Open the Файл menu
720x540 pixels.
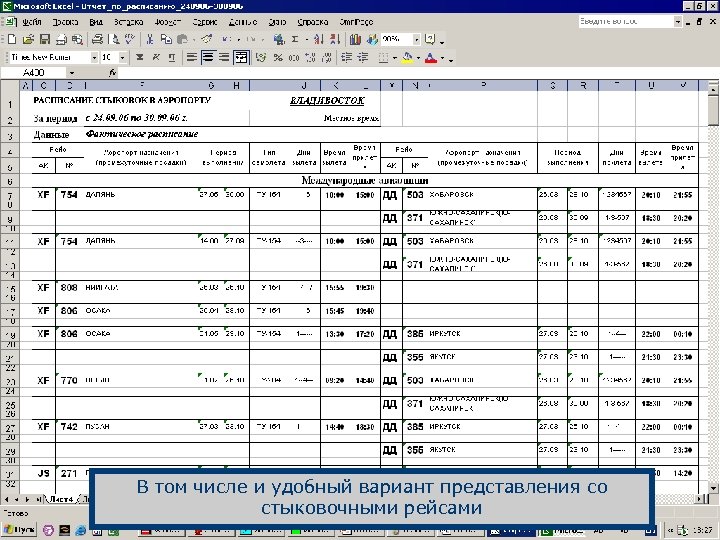click(x=32, y=22)
